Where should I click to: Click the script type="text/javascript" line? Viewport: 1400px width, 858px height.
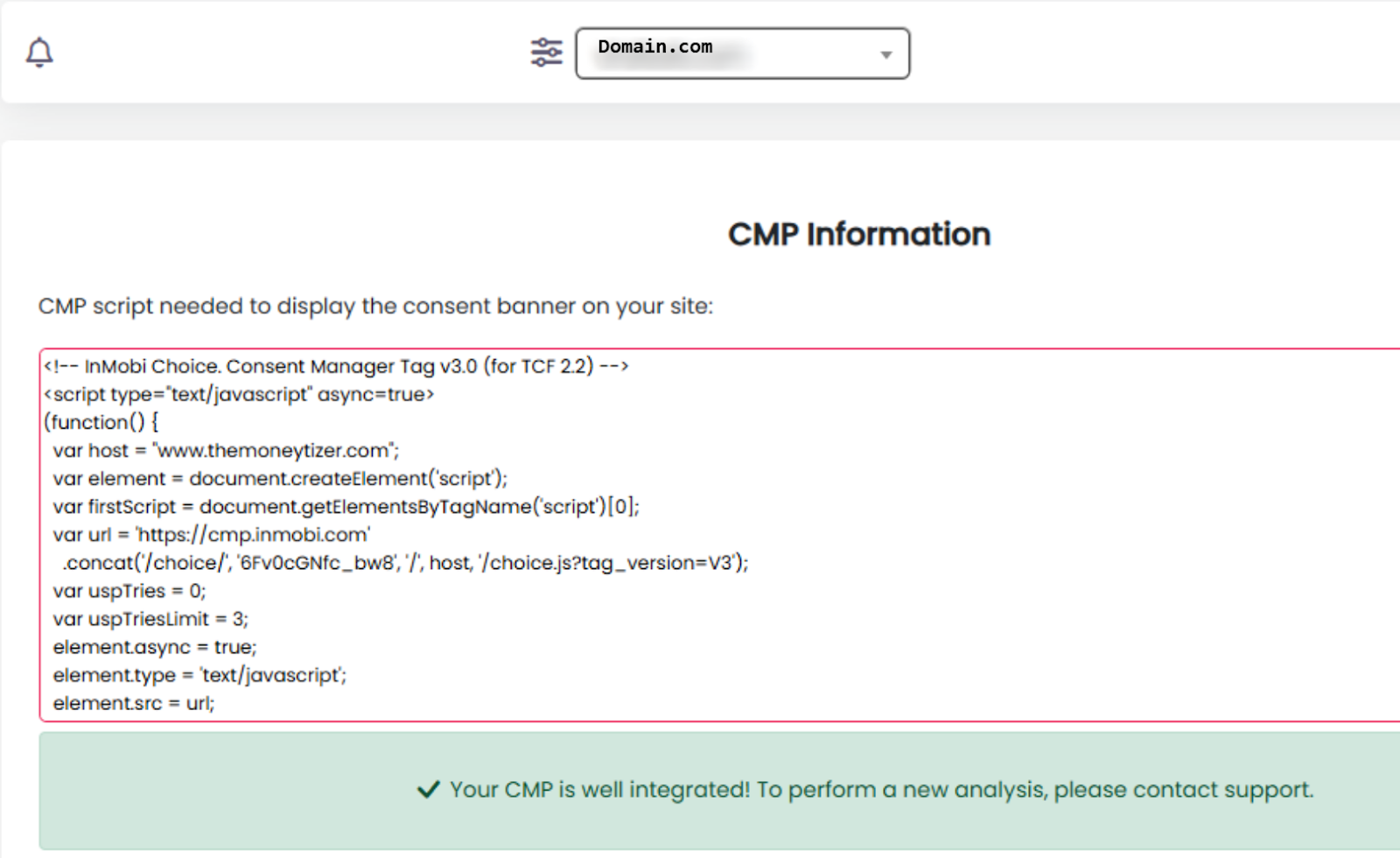(x=239, y=394)
